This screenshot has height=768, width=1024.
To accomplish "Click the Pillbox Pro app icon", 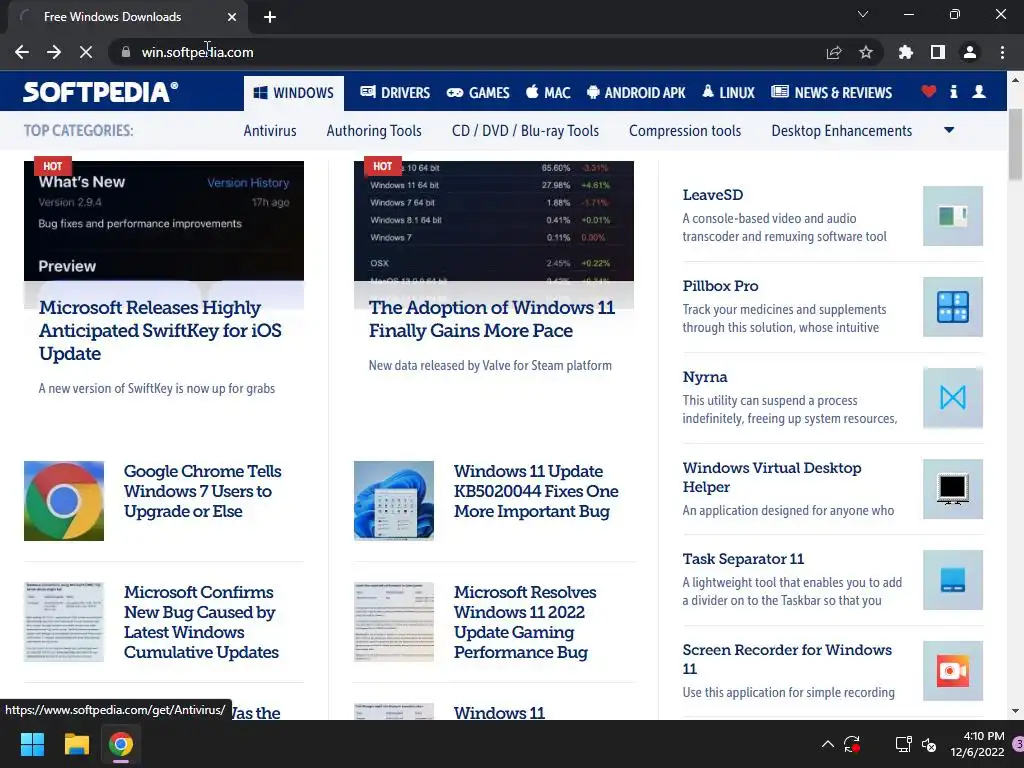I will tap(953, 307).
